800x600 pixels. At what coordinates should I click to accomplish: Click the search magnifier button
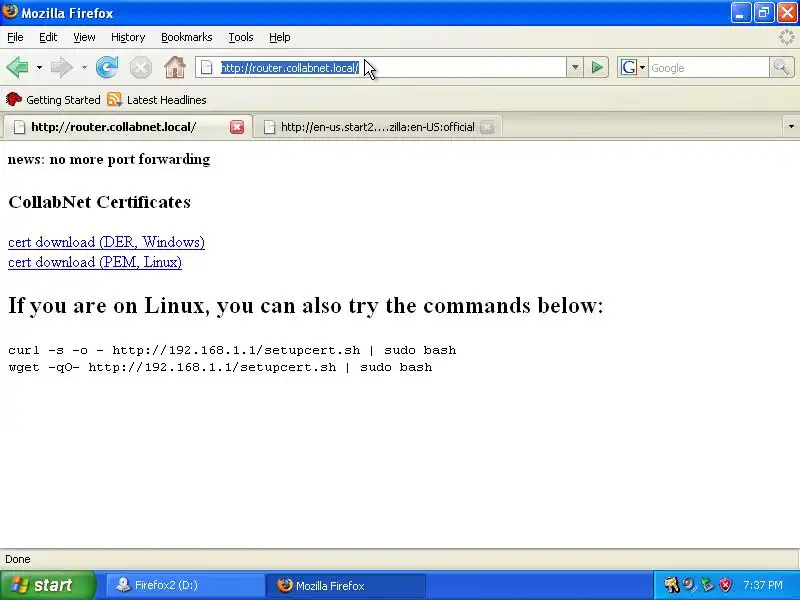pyautogui.click(x=781, y=67)
